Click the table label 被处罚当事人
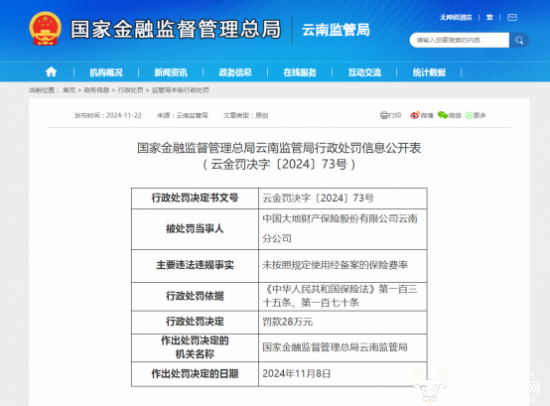The width and height of the screenshot is (550, 406). (195, 229)
